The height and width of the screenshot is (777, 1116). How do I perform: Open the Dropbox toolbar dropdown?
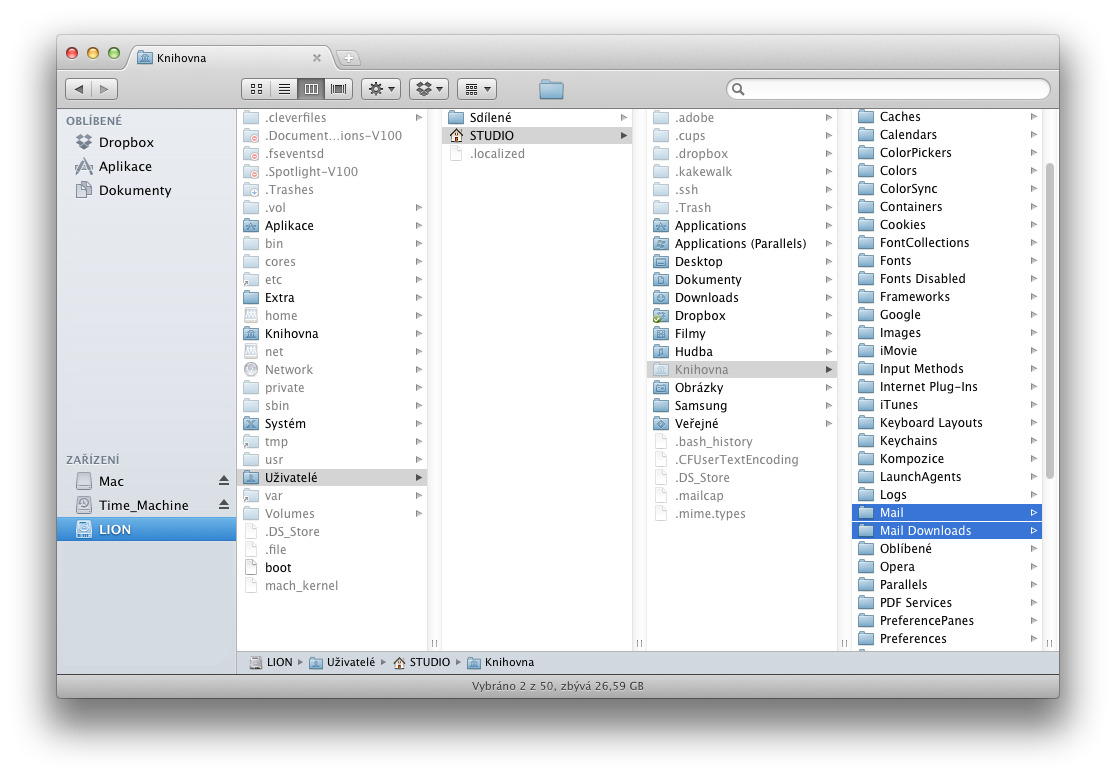[x=429, y=89]
